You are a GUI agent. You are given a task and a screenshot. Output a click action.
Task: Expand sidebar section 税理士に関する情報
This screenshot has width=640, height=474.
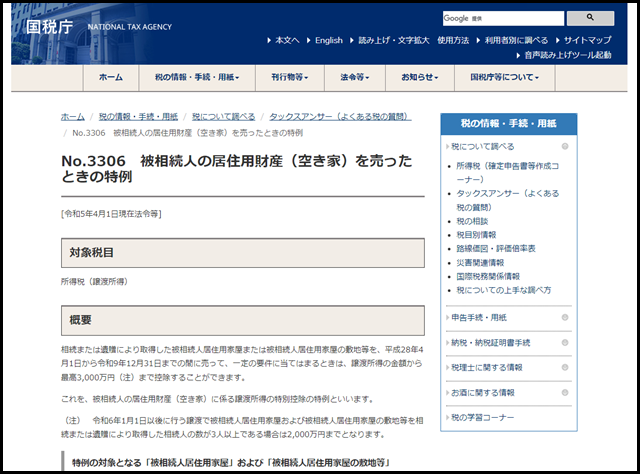pos(487,367)
